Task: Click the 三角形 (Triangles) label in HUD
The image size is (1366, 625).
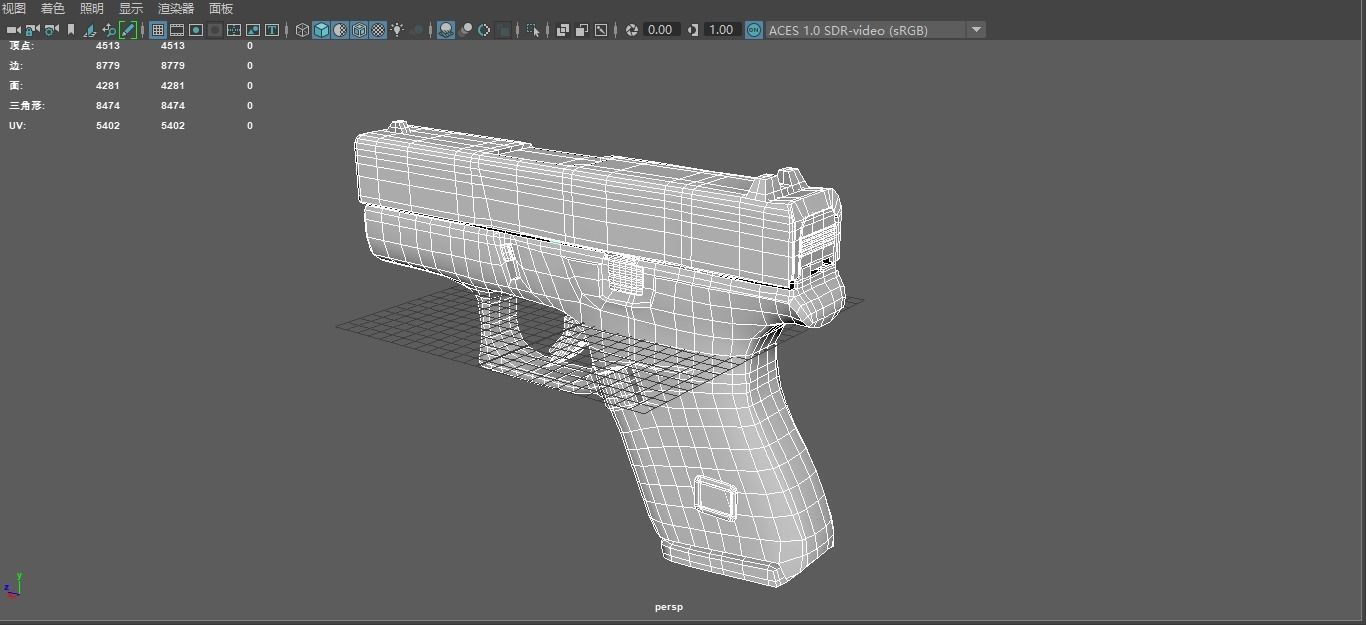Action: click(27, 105)
